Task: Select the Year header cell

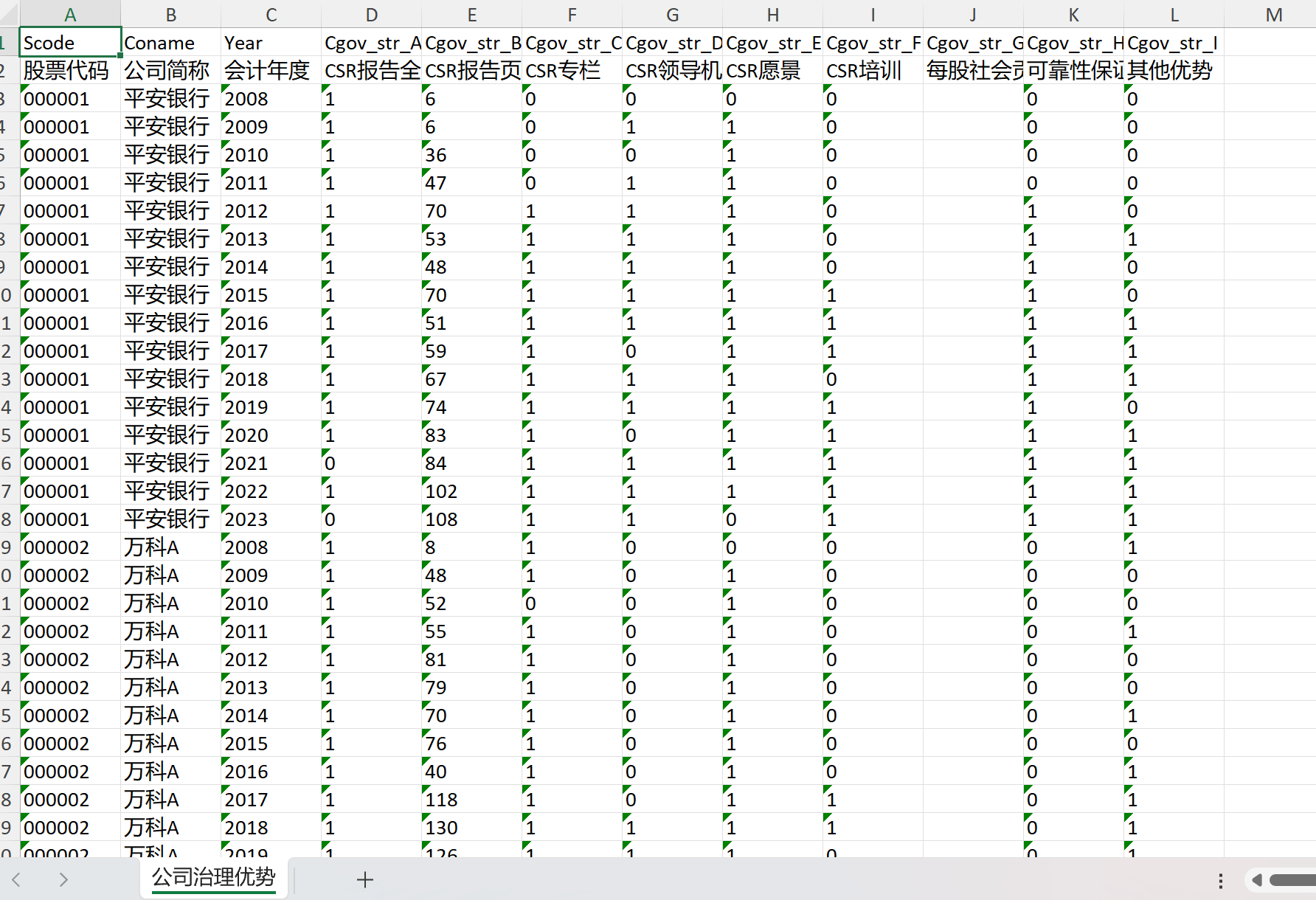Action: pyautogui.click(x=271, y=42)
